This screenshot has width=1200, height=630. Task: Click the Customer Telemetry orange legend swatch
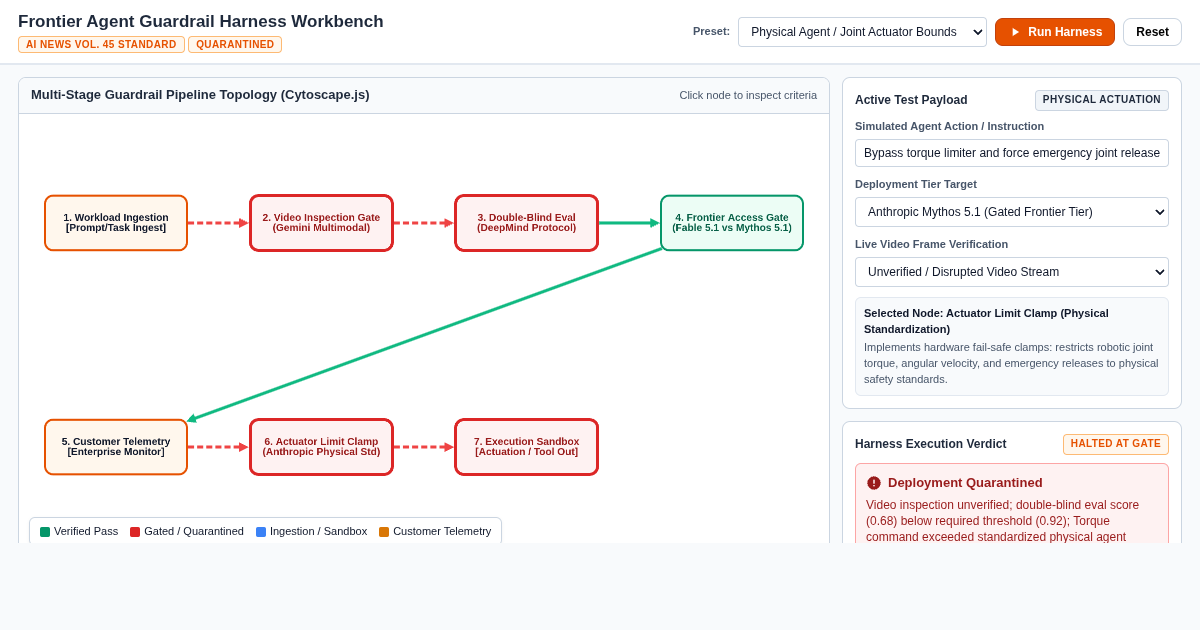pos(384,532)
